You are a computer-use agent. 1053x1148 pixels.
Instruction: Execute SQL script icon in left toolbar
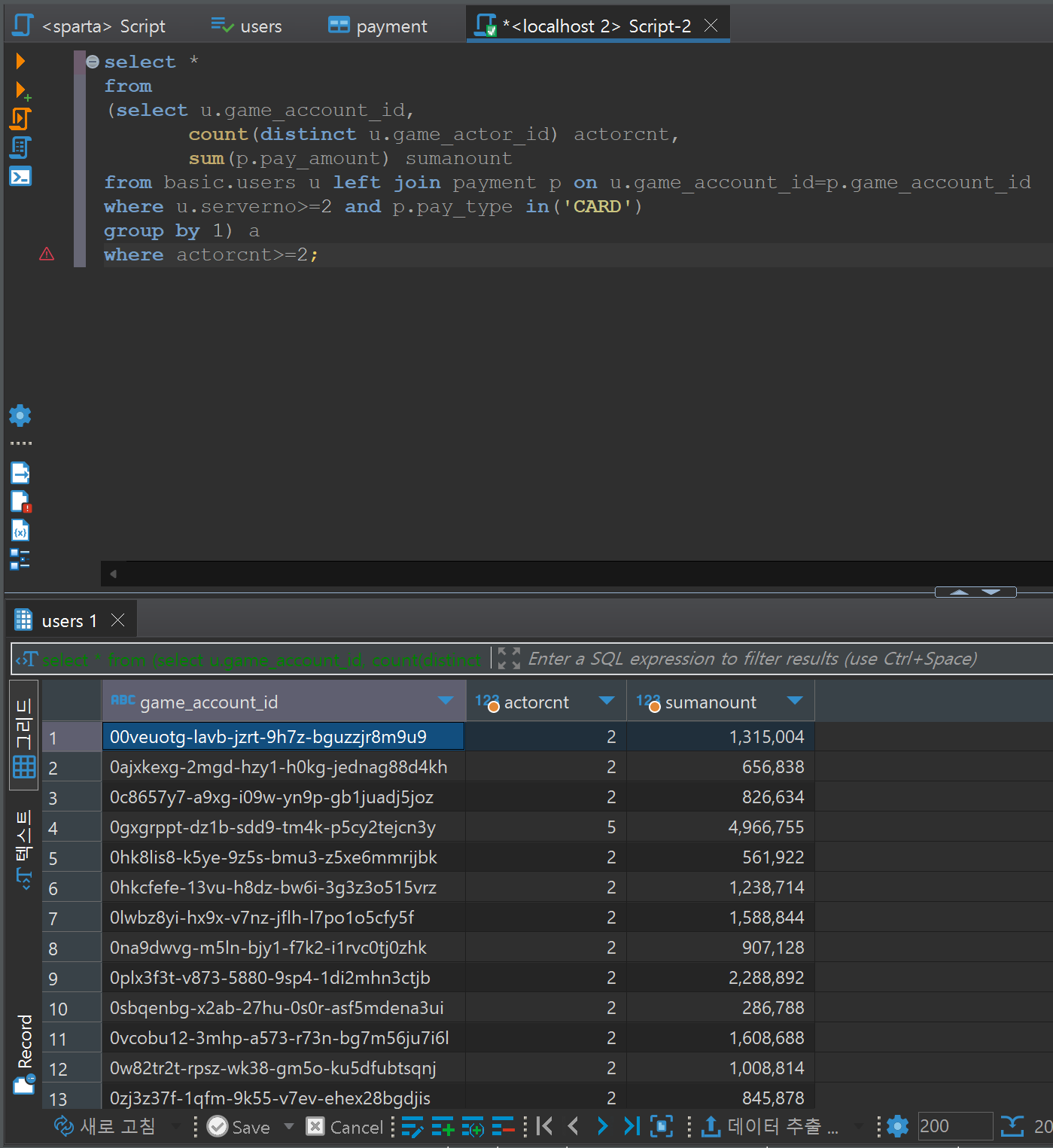coord(20,119)
